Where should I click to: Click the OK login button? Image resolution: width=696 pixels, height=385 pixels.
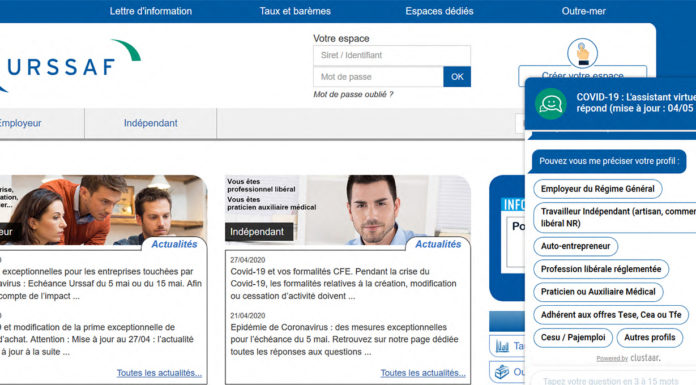coord(457,77)
